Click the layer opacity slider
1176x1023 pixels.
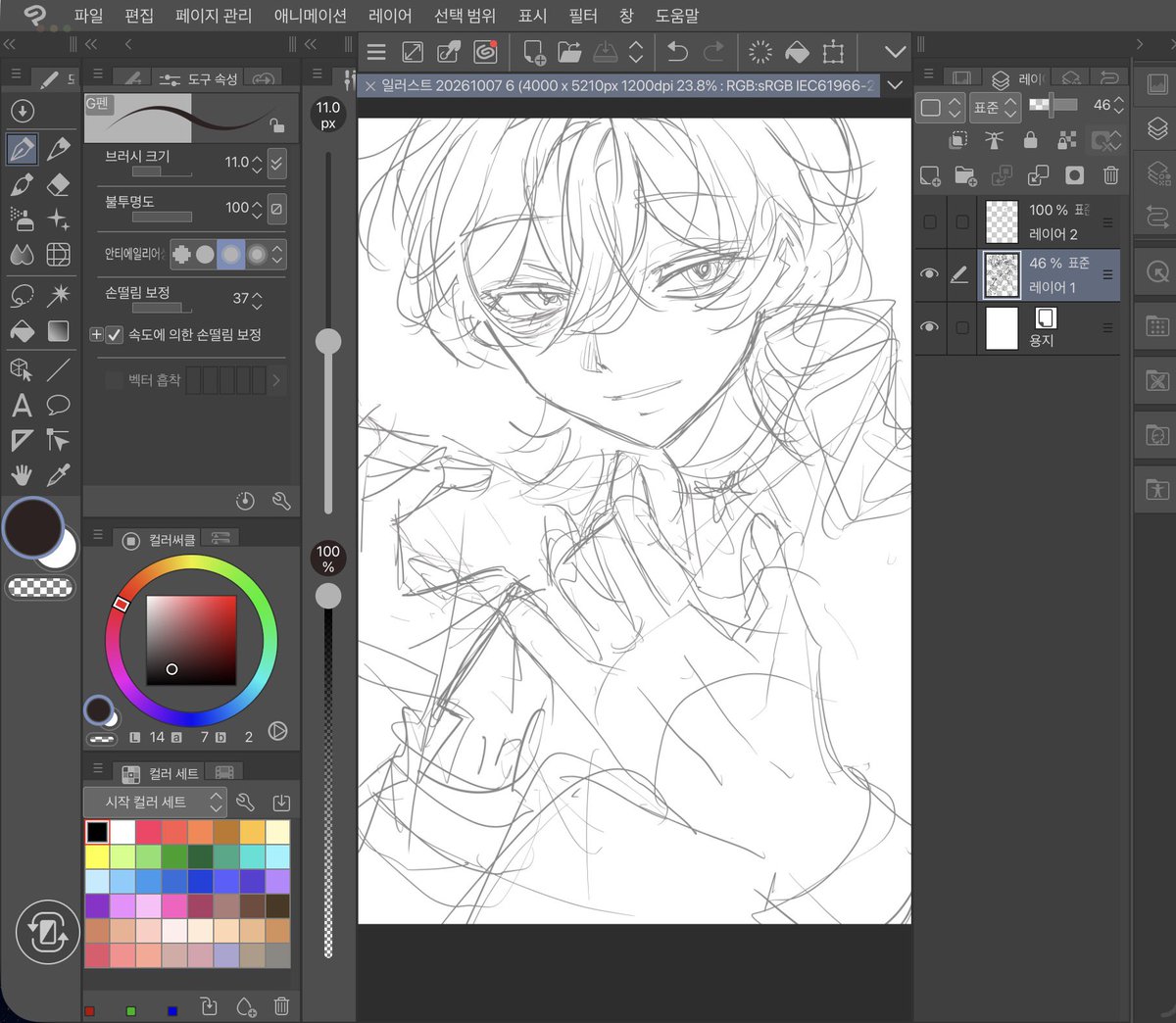point(1054,105)
